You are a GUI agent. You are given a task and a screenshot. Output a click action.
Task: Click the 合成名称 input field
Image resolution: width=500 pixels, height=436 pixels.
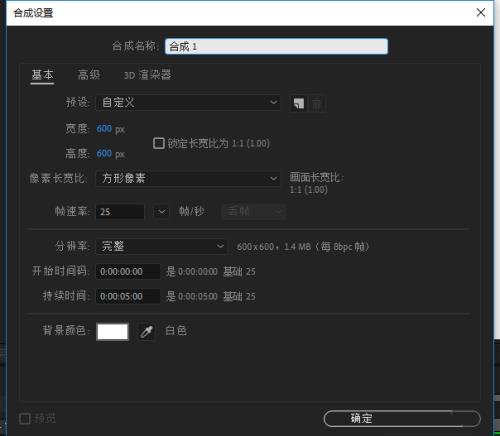[x=276, y=46]
